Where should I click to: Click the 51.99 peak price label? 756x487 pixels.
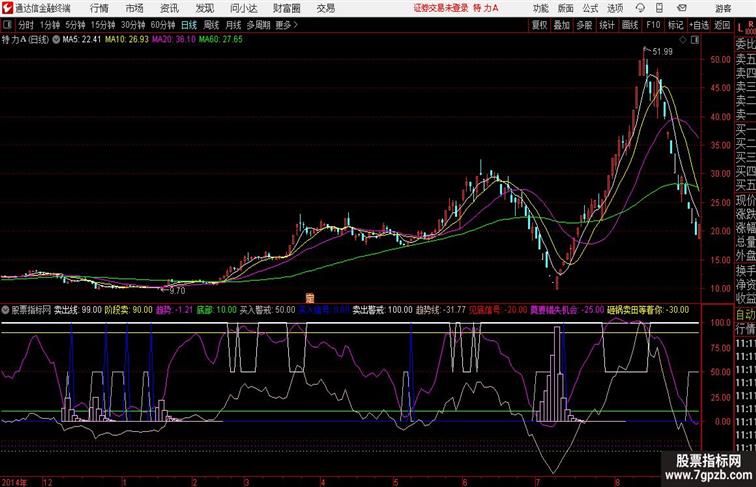662,52
